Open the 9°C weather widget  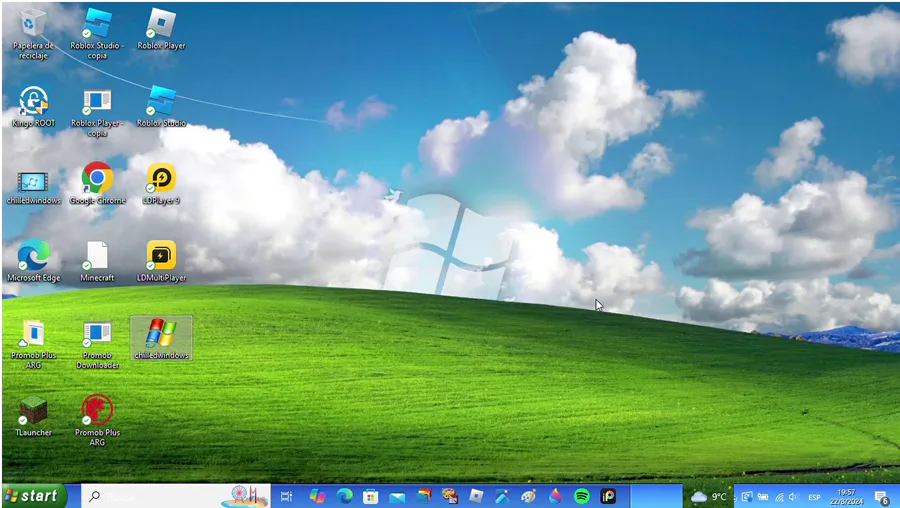pos(708,497)
